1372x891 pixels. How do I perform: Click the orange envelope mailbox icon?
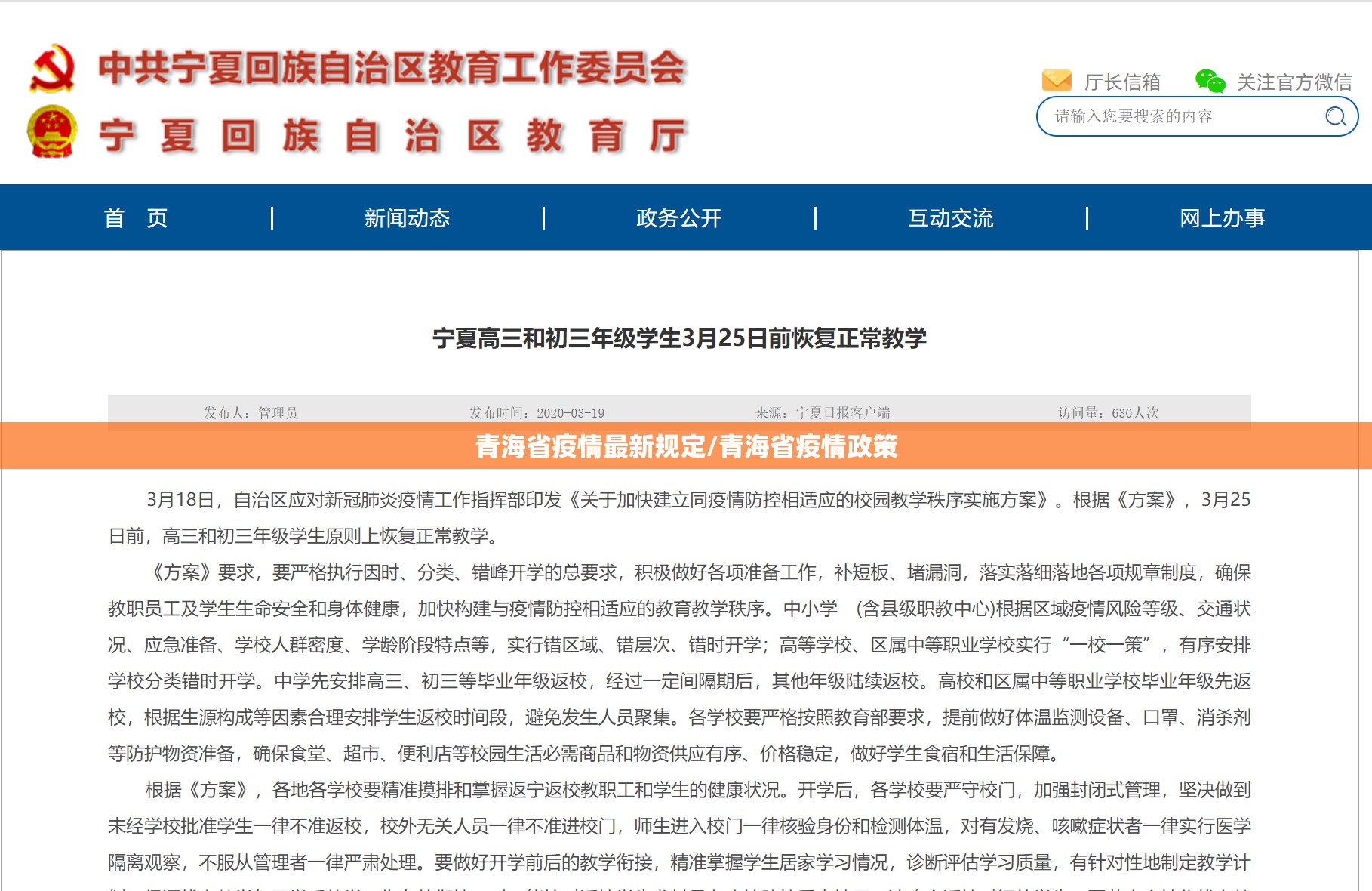click(1057, 80)
